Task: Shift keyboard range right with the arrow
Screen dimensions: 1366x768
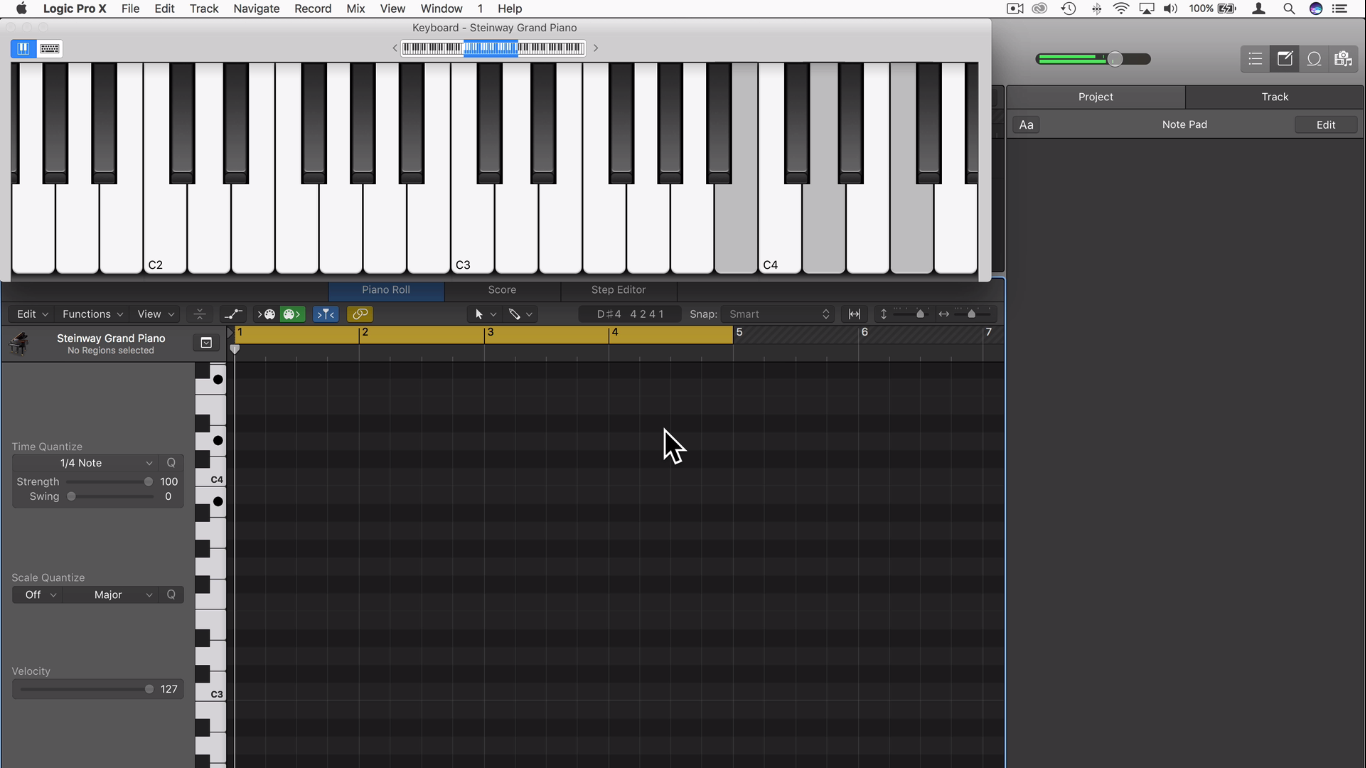Action: [596, 48]
